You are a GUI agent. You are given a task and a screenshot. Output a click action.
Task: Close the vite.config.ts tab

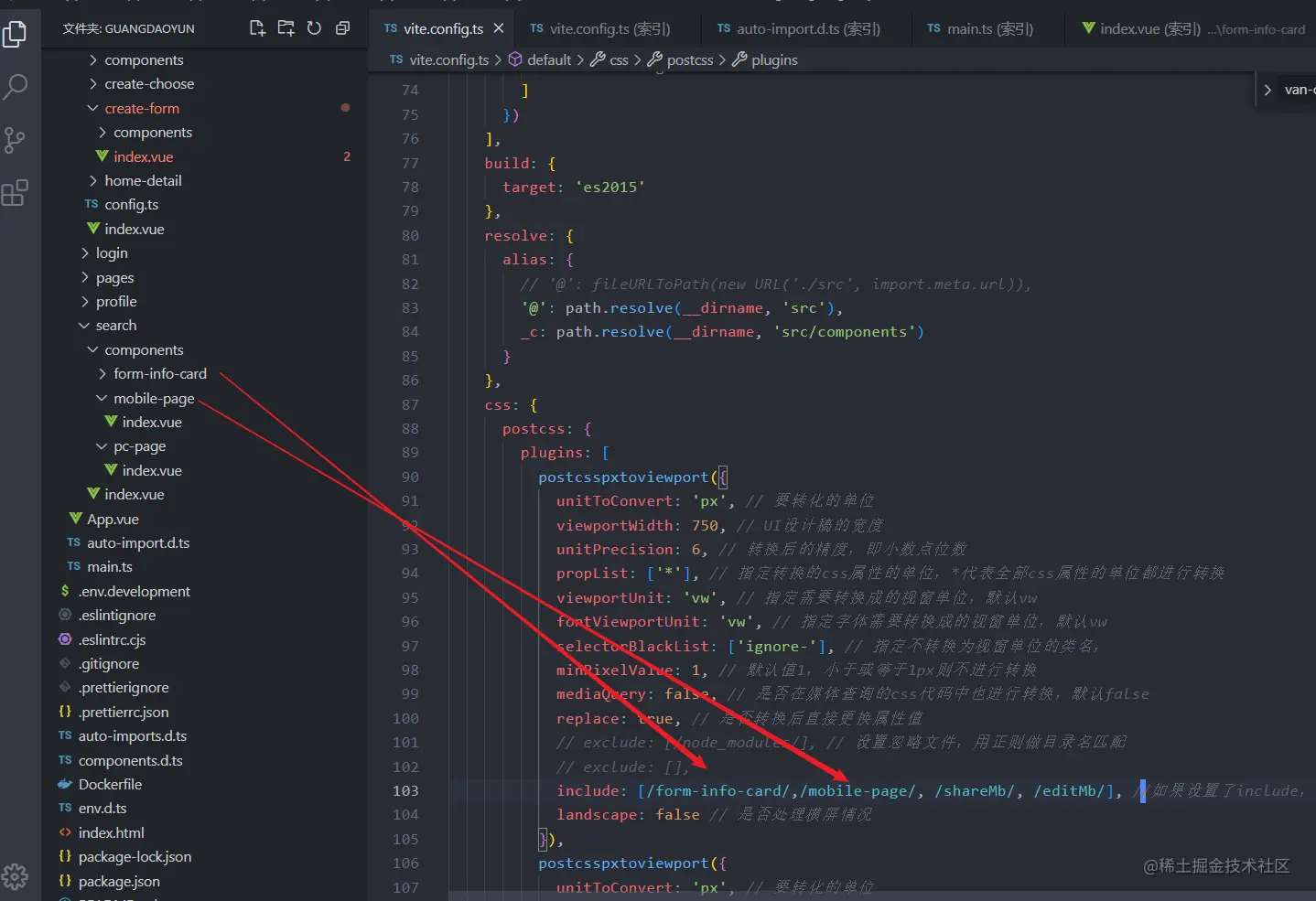(499, 28)
